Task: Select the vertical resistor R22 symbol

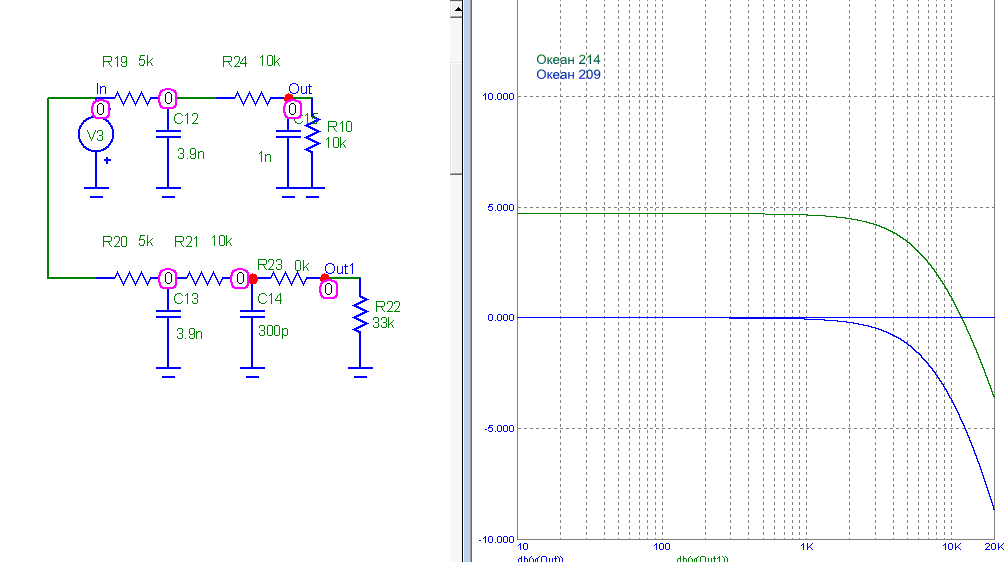Action: pyautogui.click(x=360, y=314)
